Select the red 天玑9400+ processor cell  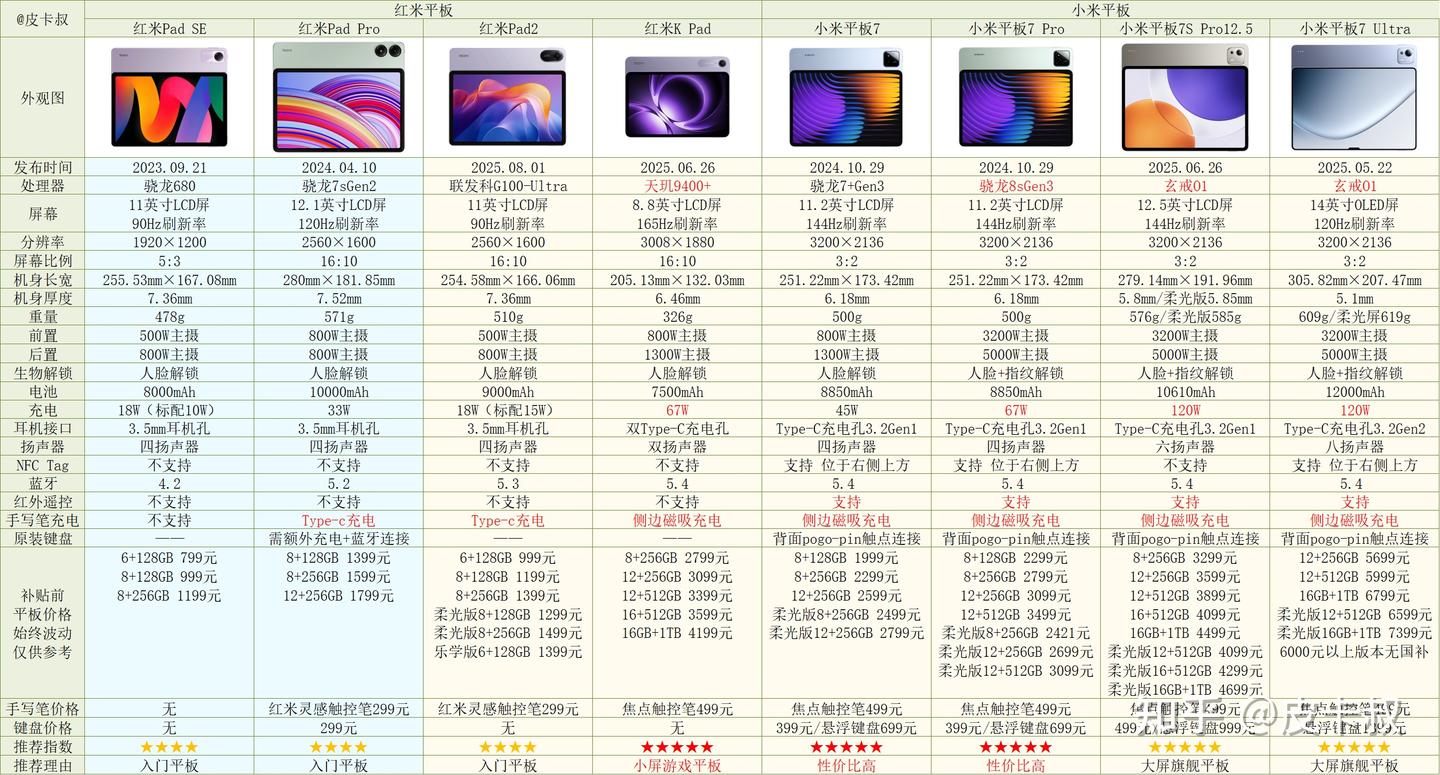677,186
